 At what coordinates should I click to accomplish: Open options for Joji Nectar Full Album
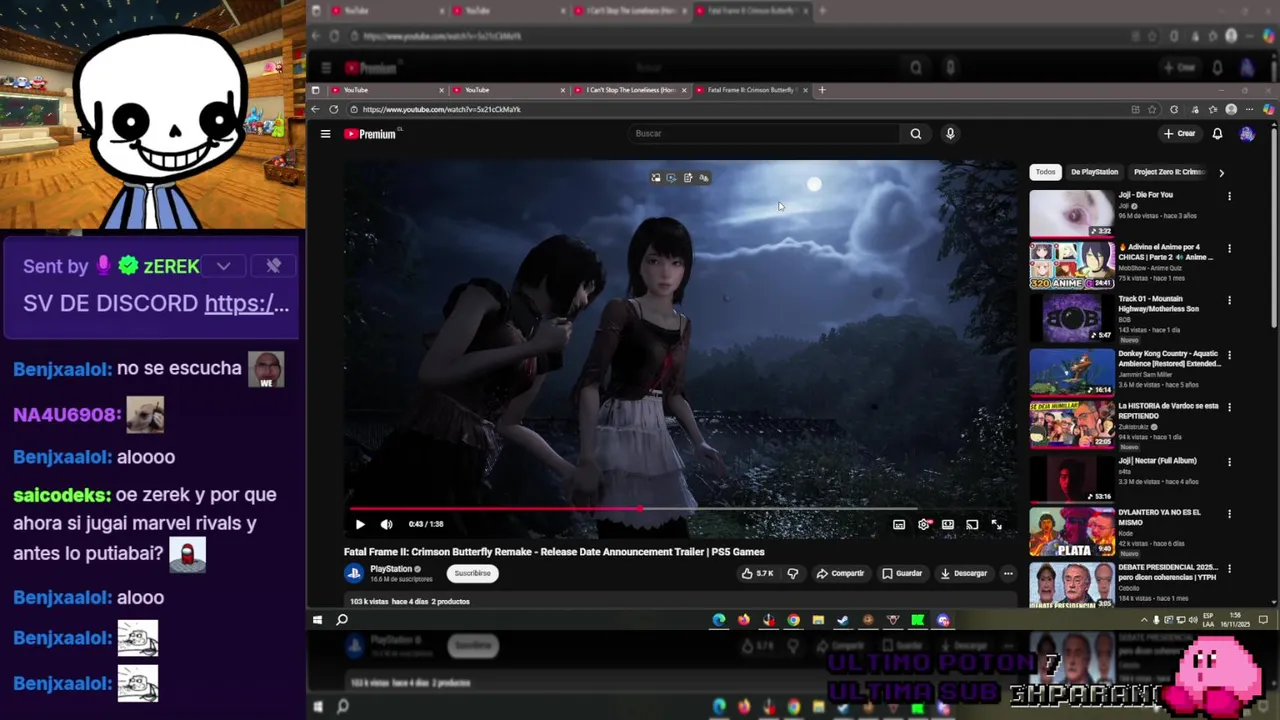(1229, 462)
